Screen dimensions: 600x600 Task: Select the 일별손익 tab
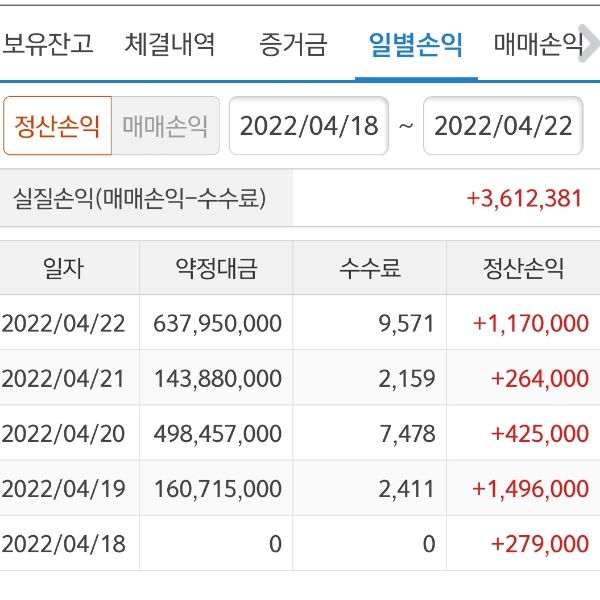pos(415,44)
